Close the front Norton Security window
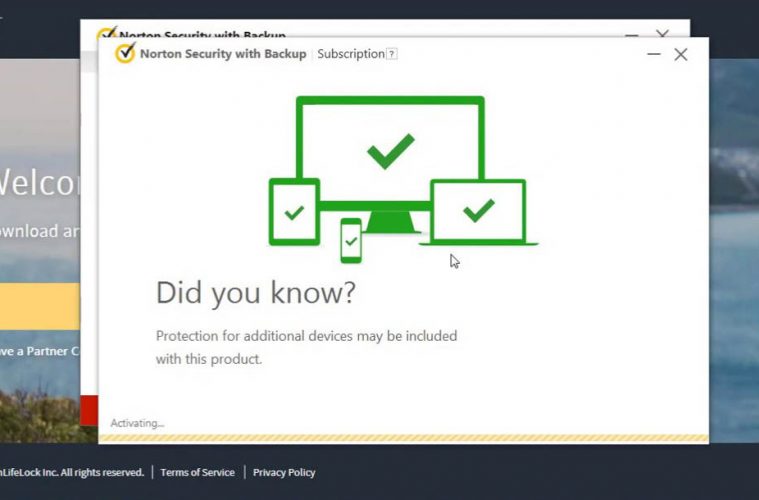This screenshot has height=500, width=759. tap(681, 54)
